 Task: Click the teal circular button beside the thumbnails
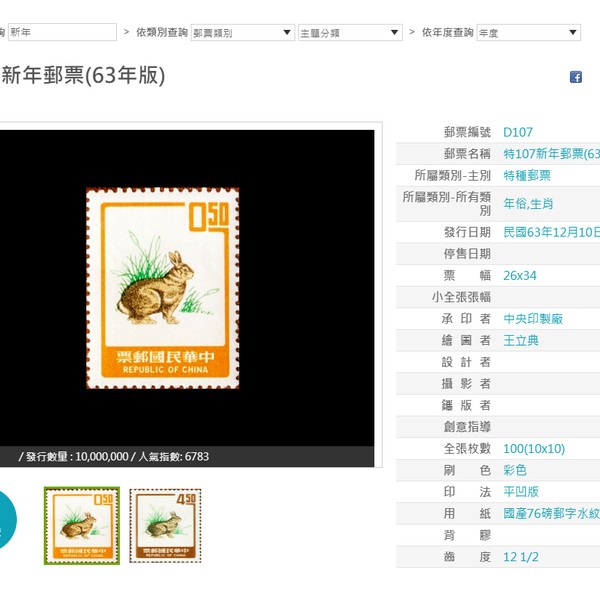tap(6, 519)
